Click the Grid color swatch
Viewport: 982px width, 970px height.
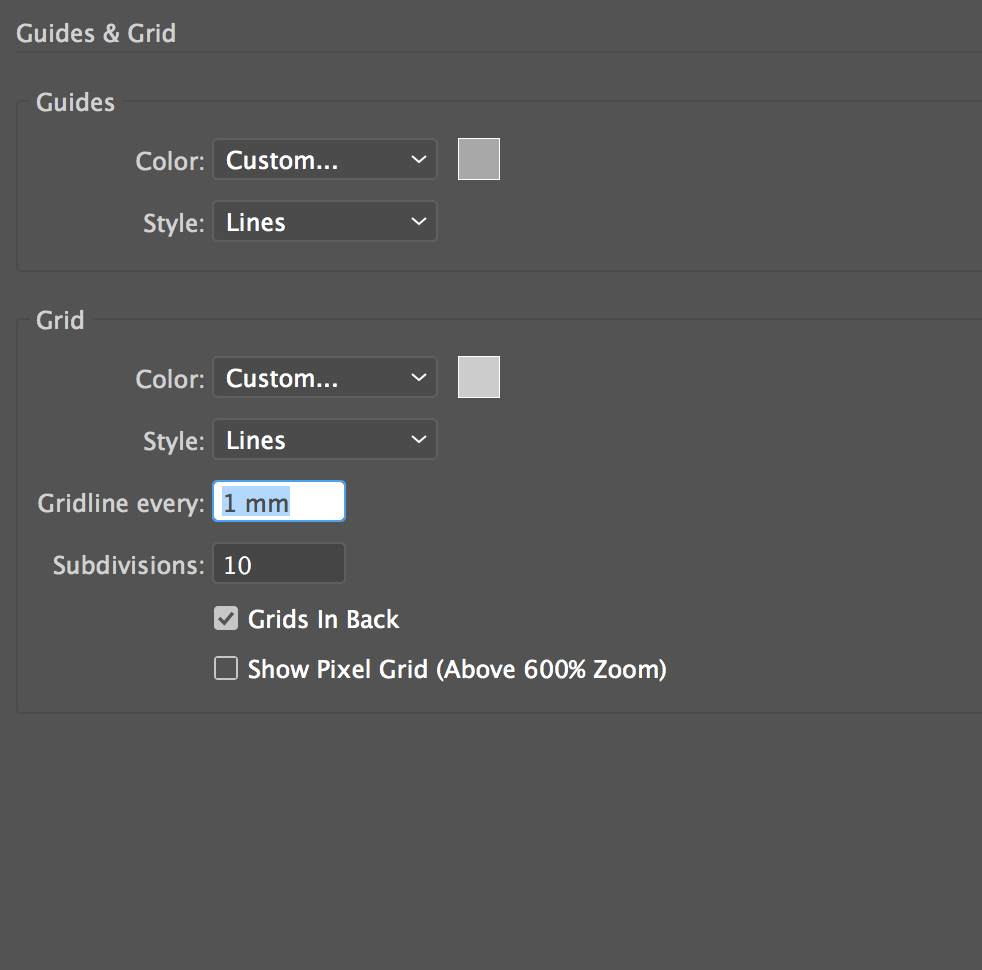(479, 377)
